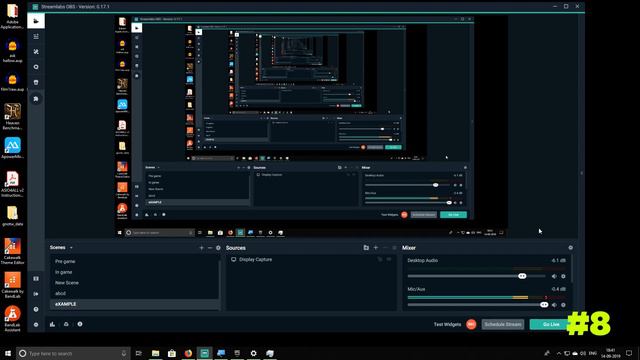Click the stream preview display area
The height and width of the screenshot is (360, 640).
pos(311,127)
